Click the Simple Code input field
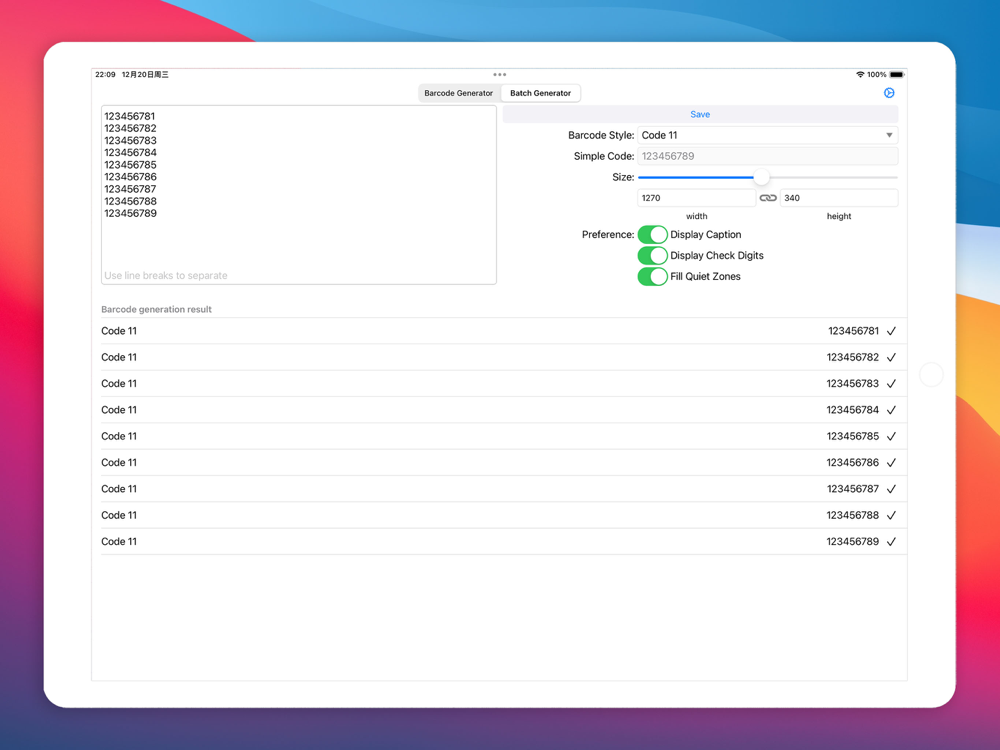Viewport: 1000px width, 750px height. [767, 156]
